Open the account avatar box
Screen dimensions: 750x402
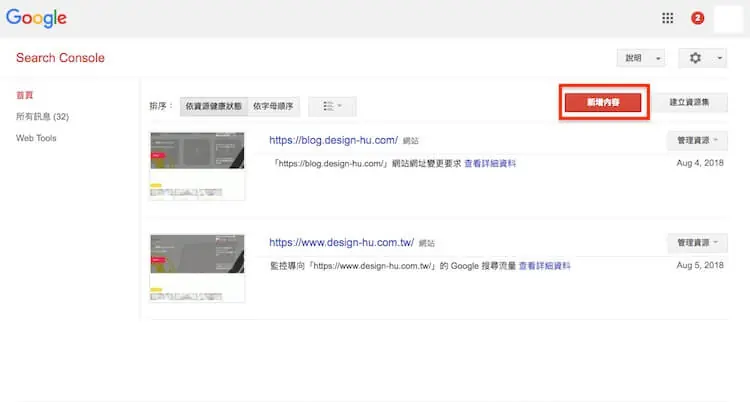(728, 19)
